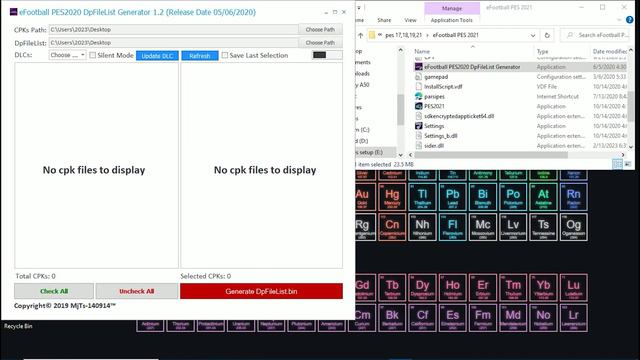Click breadcrumb chevron after pes 17,18,19,21
Screen dimensions: 640x360
point(427,35)
